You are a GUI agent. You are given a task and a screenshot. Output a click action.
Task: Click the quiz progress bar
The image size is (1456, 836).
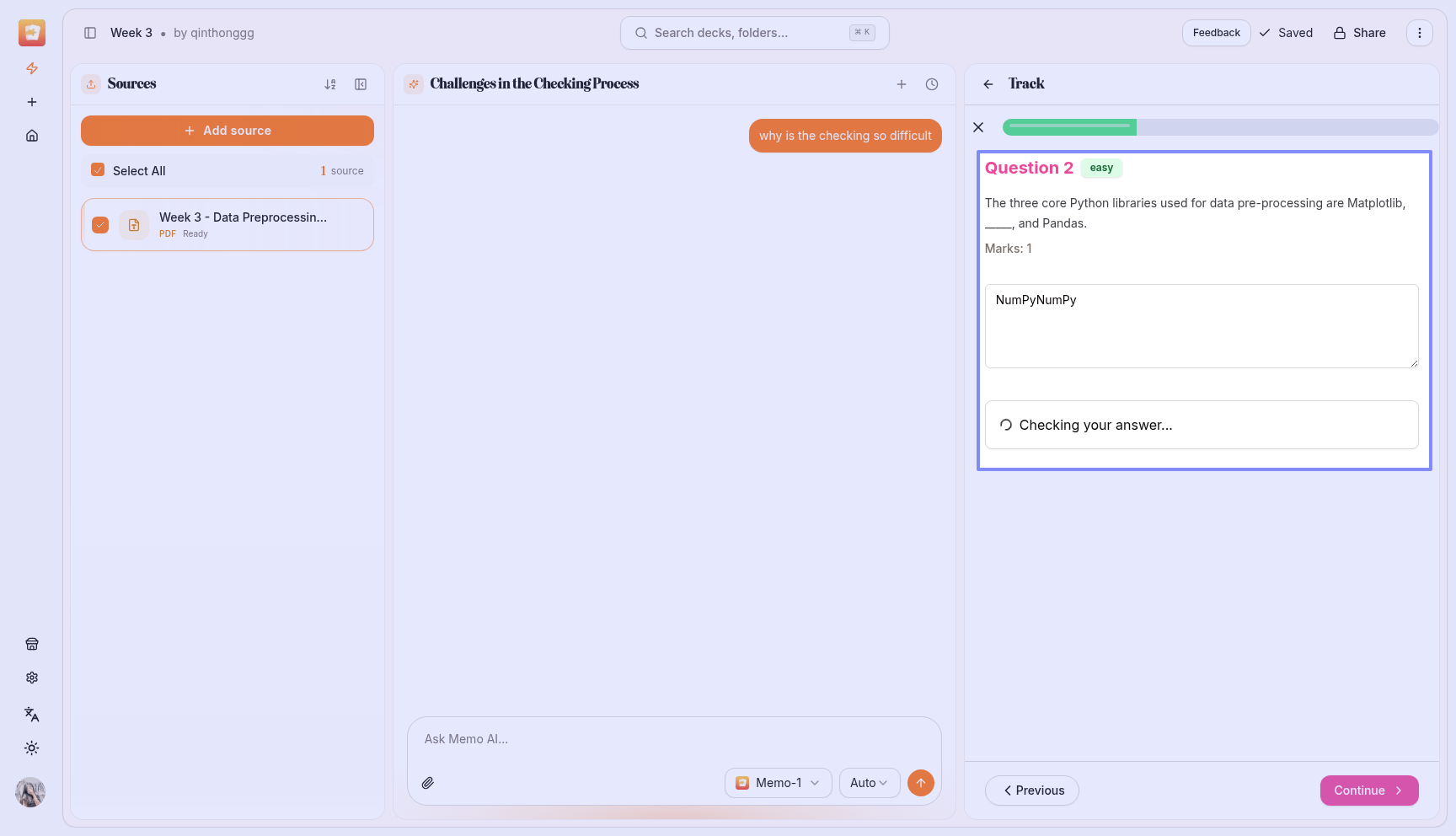click(x=1219, y=127)
